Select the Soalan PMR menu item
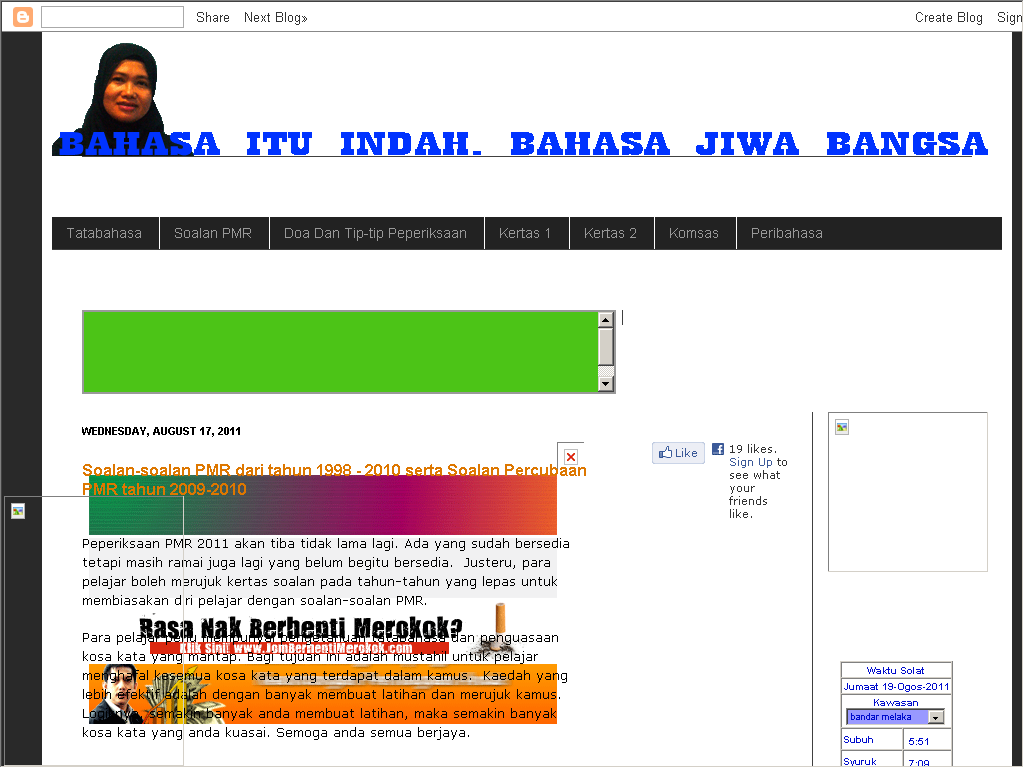 213,233
